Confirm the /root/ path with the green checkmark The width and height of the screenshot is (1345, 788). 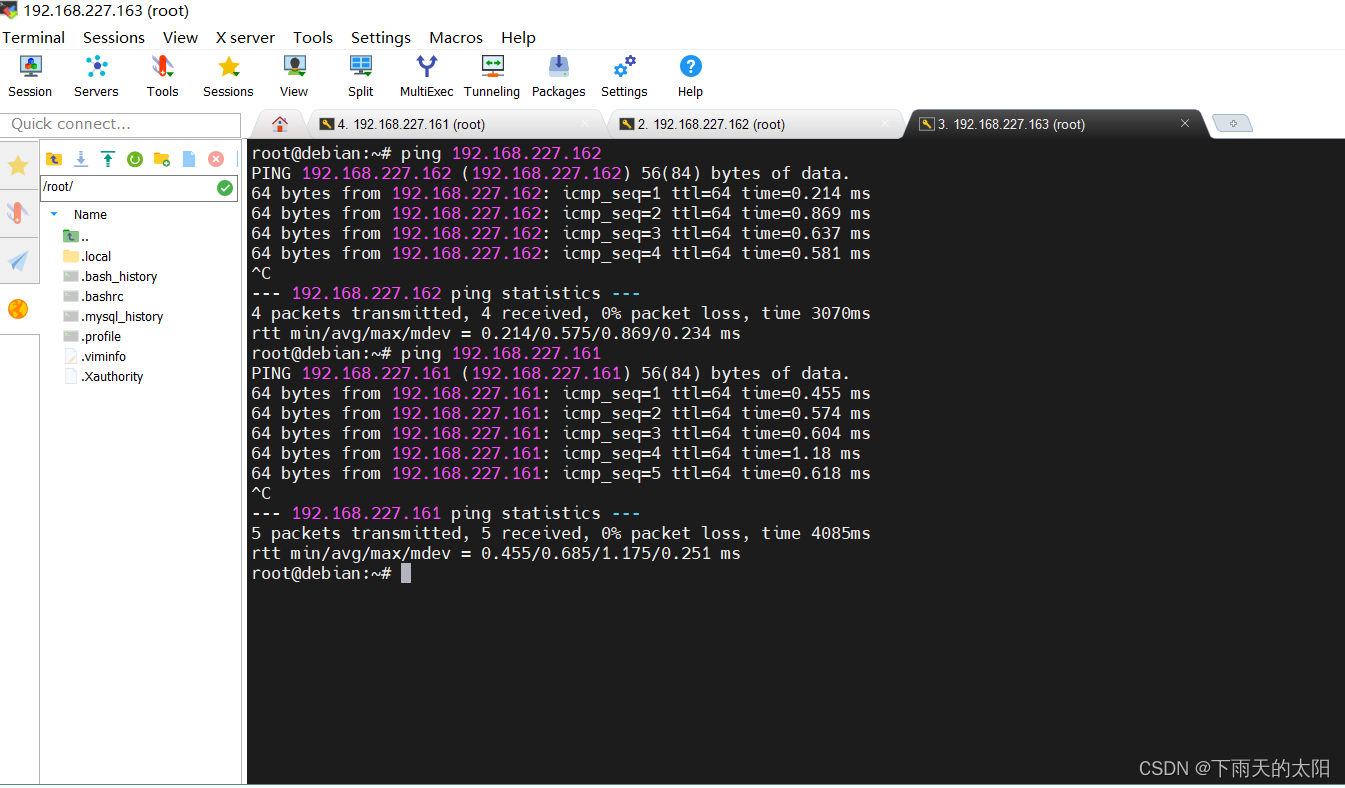point(225,187)
